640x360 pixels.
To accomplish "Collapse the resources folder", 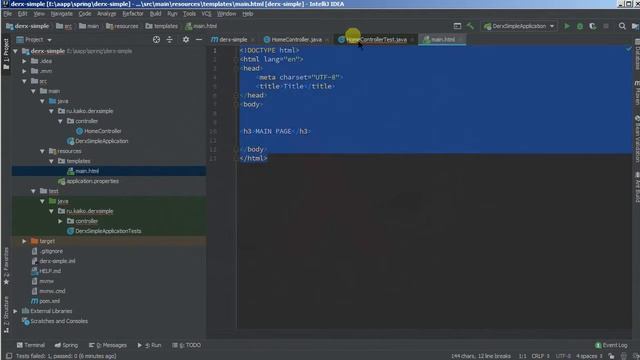I will (x=42, y=151).
